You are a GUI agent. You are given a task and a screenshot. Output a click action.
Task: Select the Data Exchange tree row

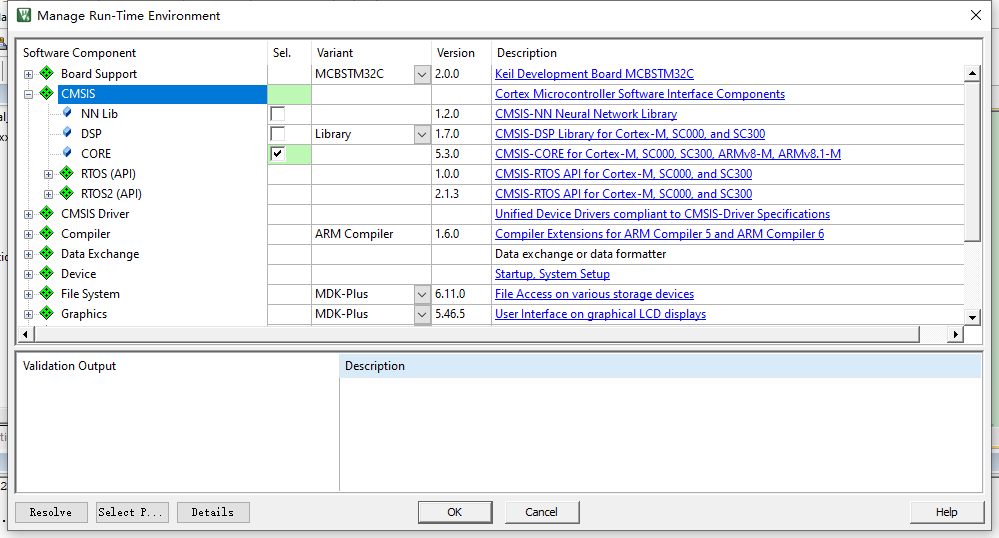coord(99,254)
